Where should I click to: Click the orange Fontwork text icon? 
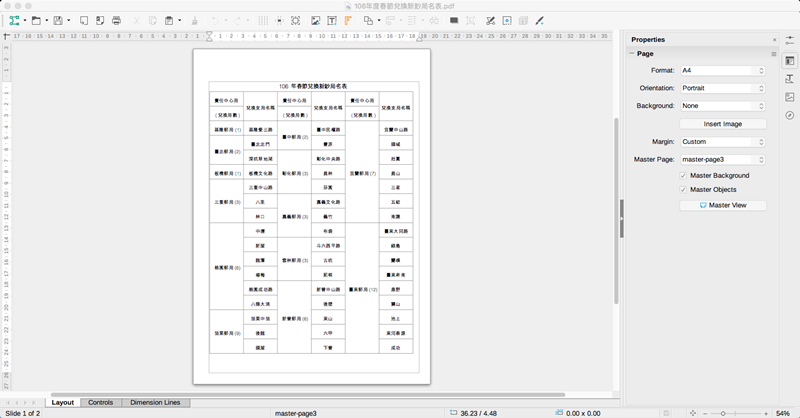(x=348, y=20)
